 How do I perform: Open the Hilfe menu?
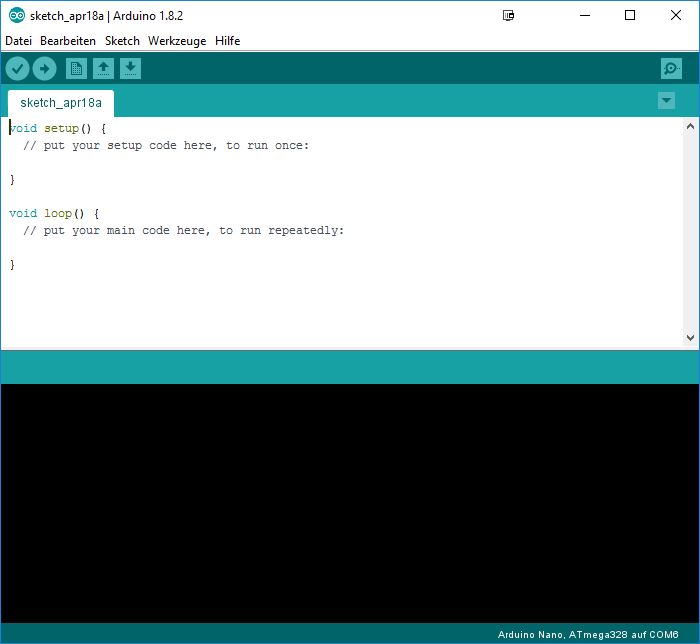228,41
